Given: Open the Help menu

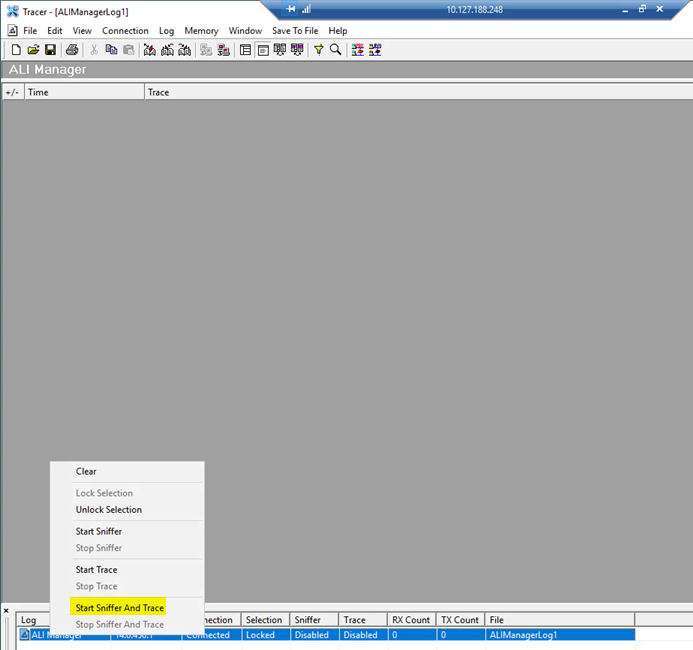Looking at the screenshot, I should (x=338, y=31).
